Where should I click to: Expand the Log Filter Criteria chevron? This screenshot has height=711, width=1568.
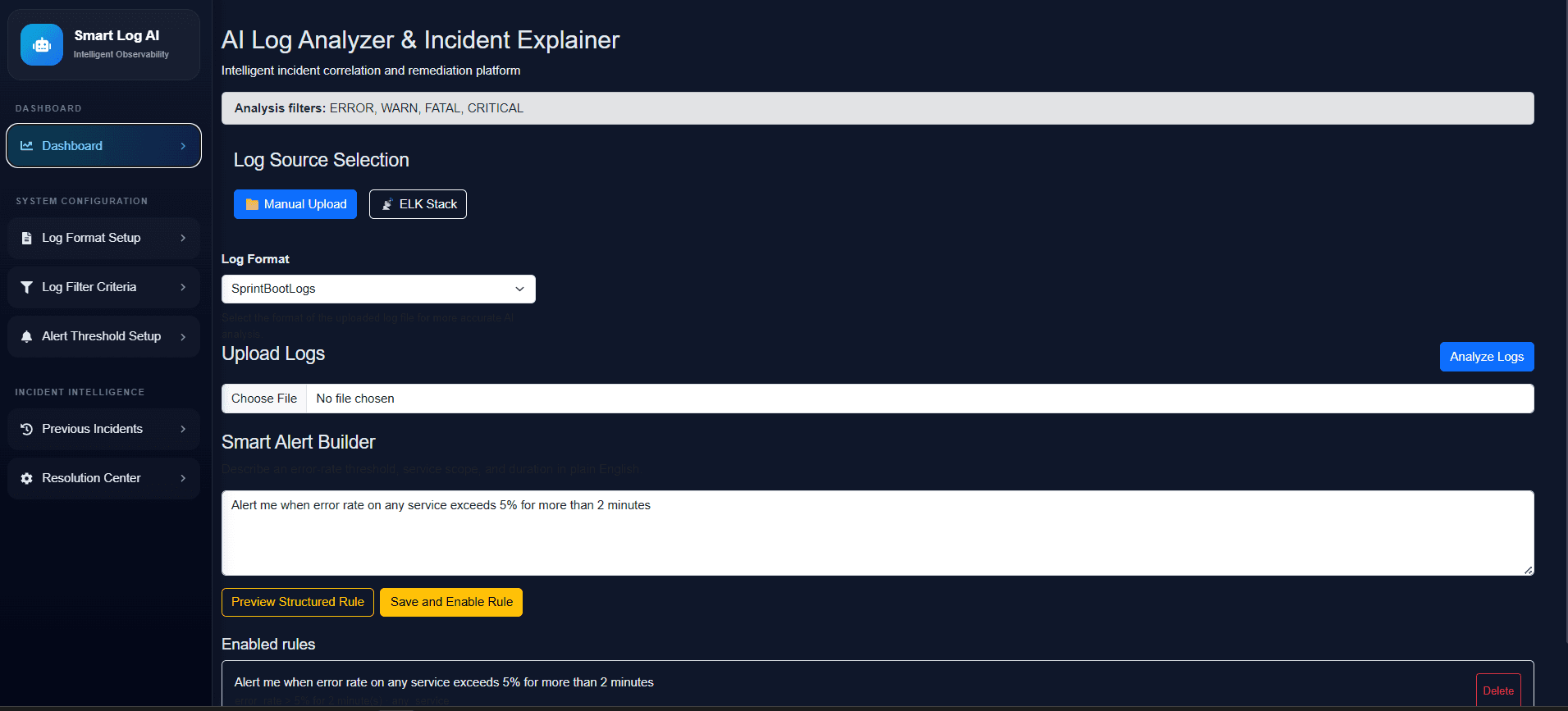click(x=183, y=287)
